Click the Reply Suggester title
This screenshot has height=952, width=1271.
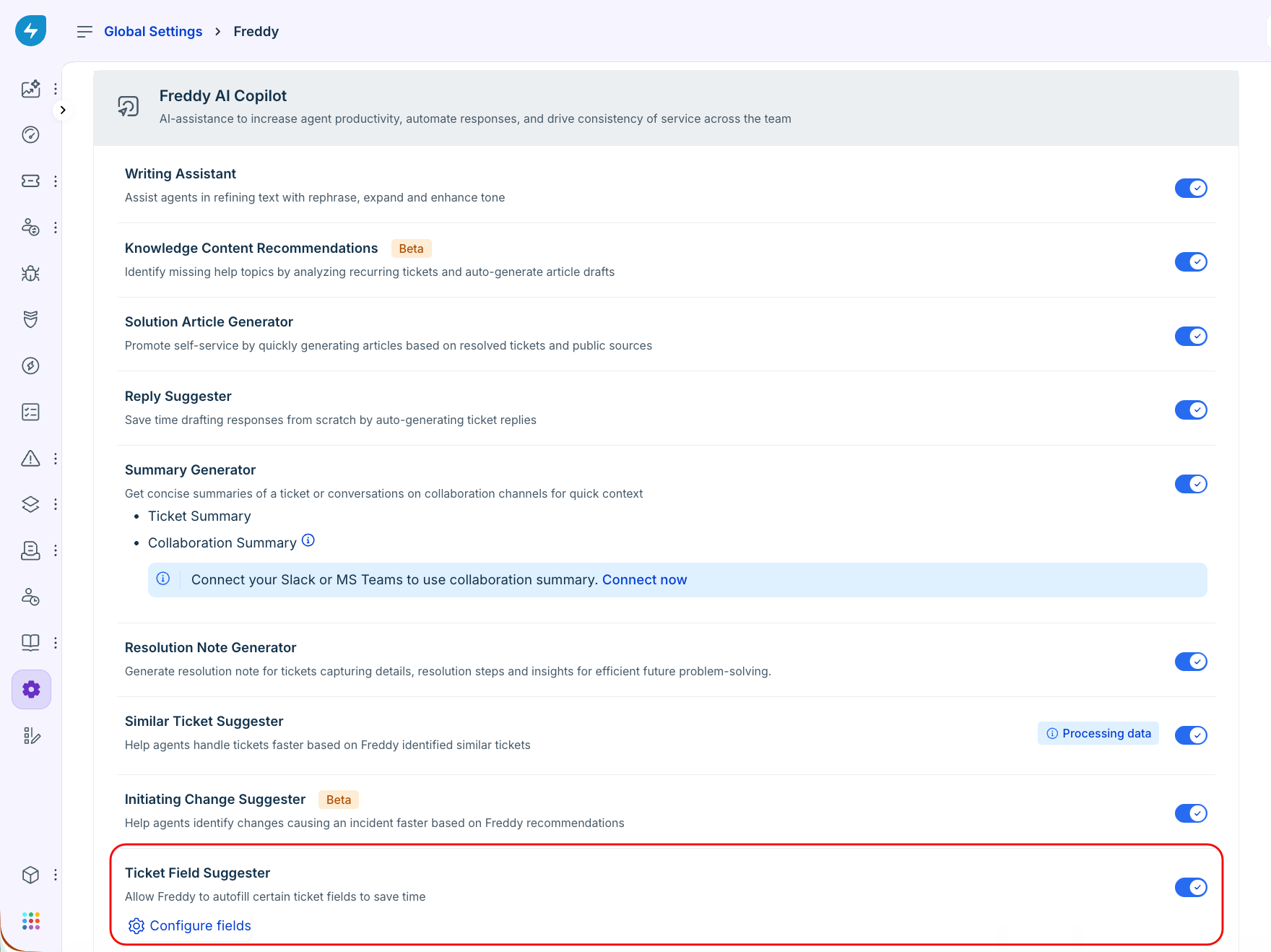(x=178, y=397)
